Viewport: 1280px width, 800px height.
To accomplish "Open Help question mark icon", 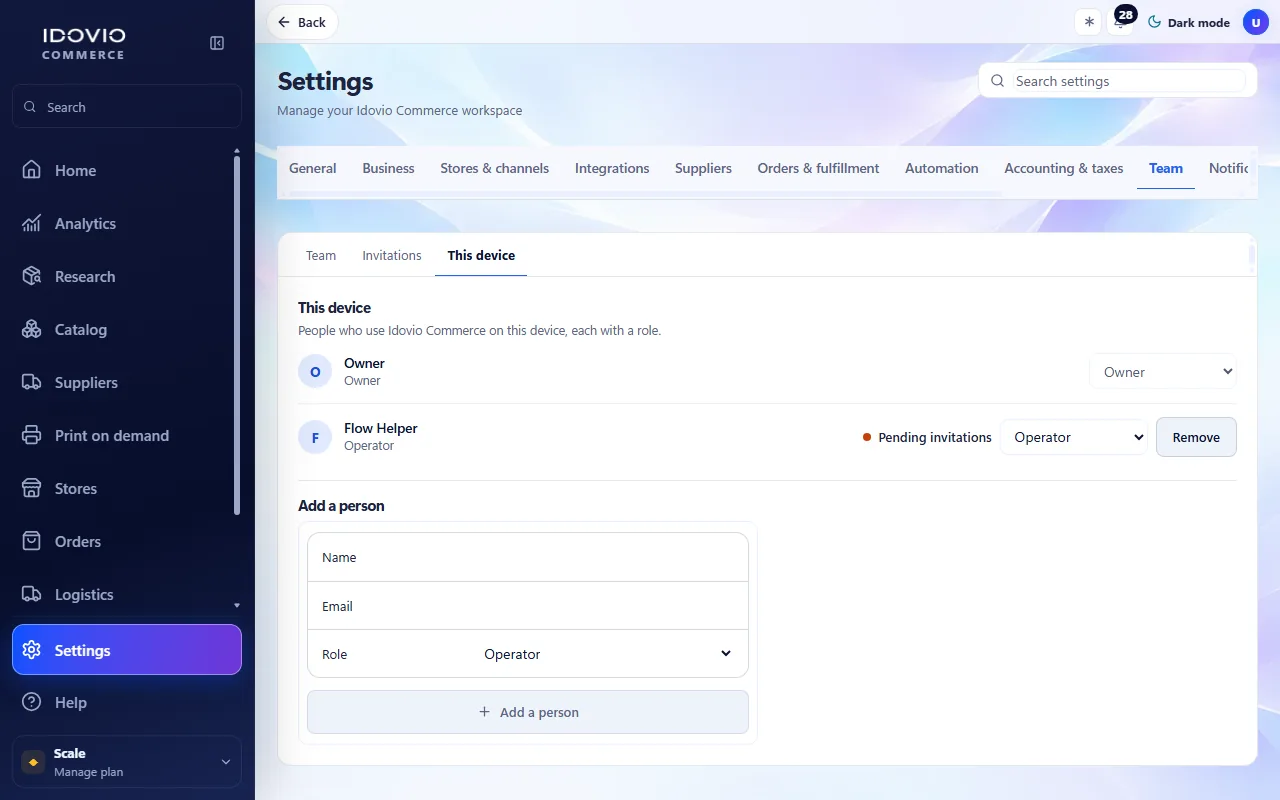I will (32, 702).
